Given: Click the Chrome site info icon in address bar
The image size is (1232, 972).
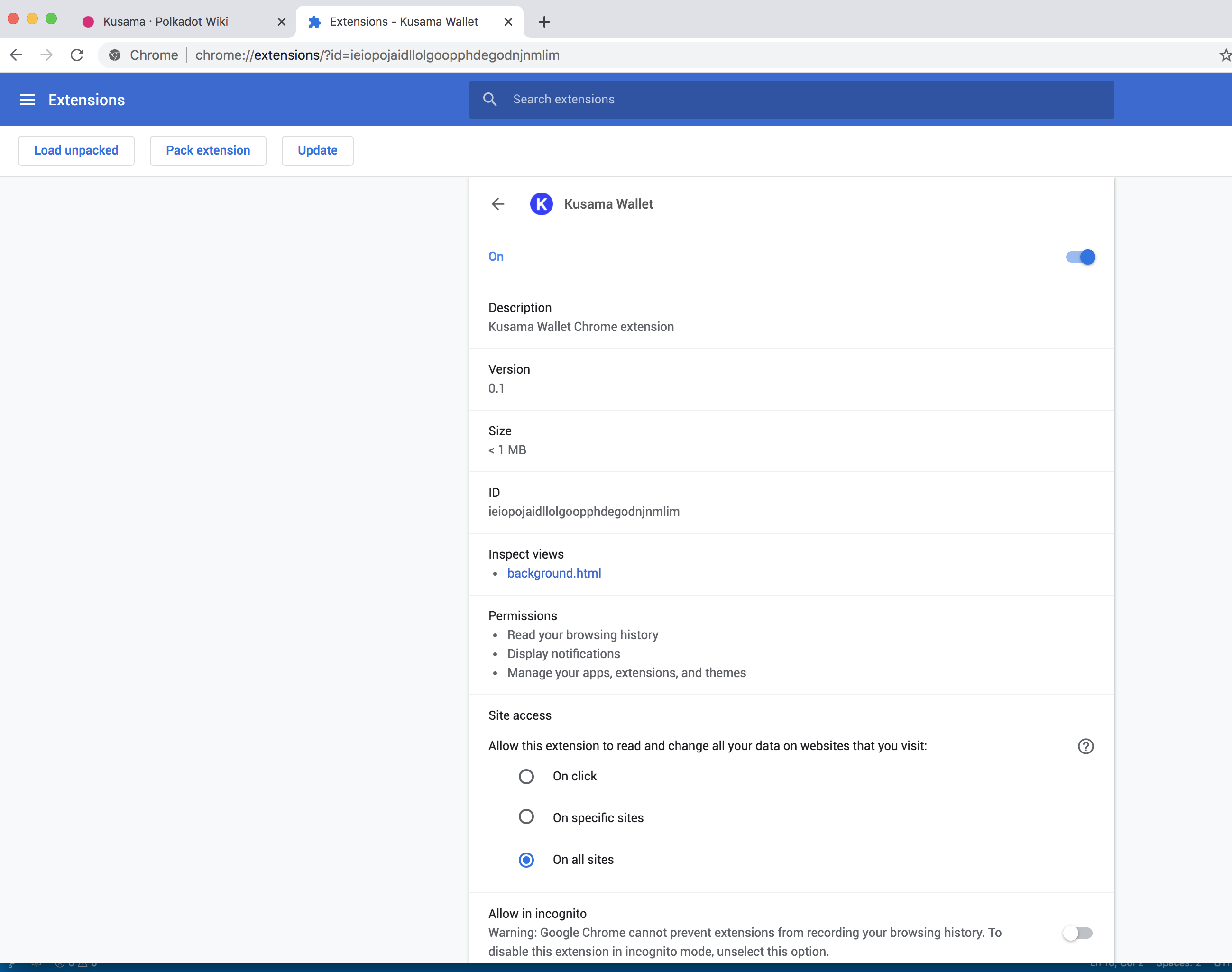Looking at the screenshot, I should point(115,55).
